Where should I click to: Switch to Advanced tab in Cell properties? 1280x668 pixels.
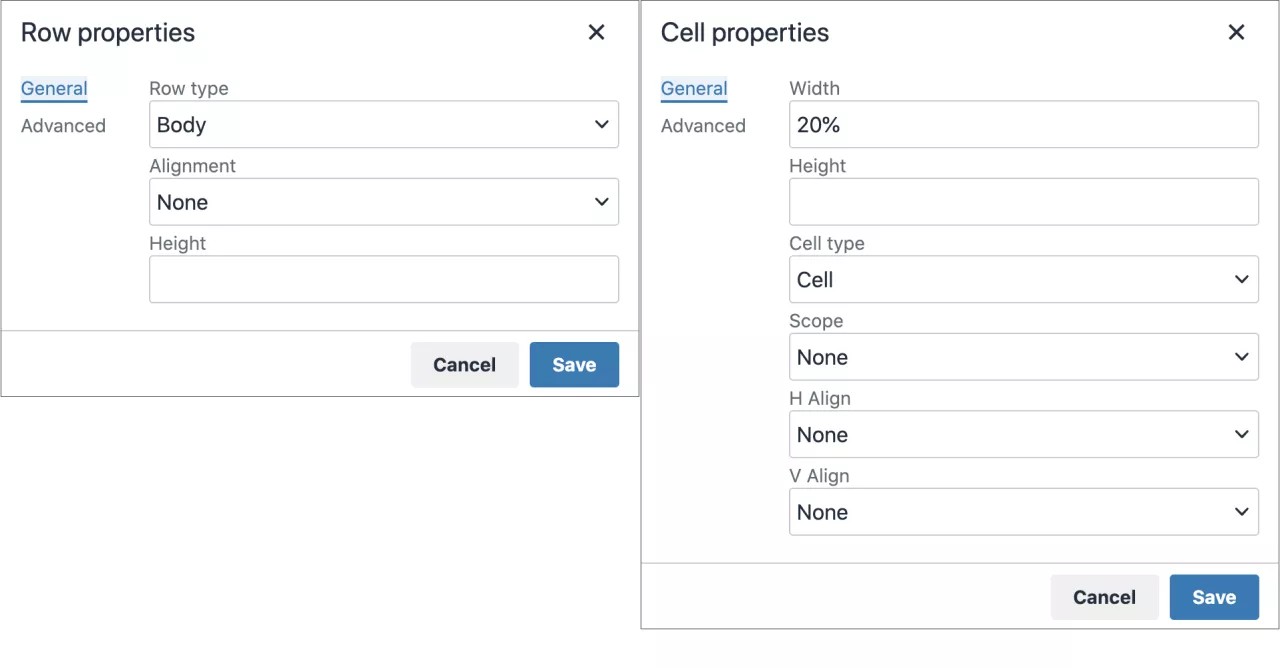tap(703, 125)
